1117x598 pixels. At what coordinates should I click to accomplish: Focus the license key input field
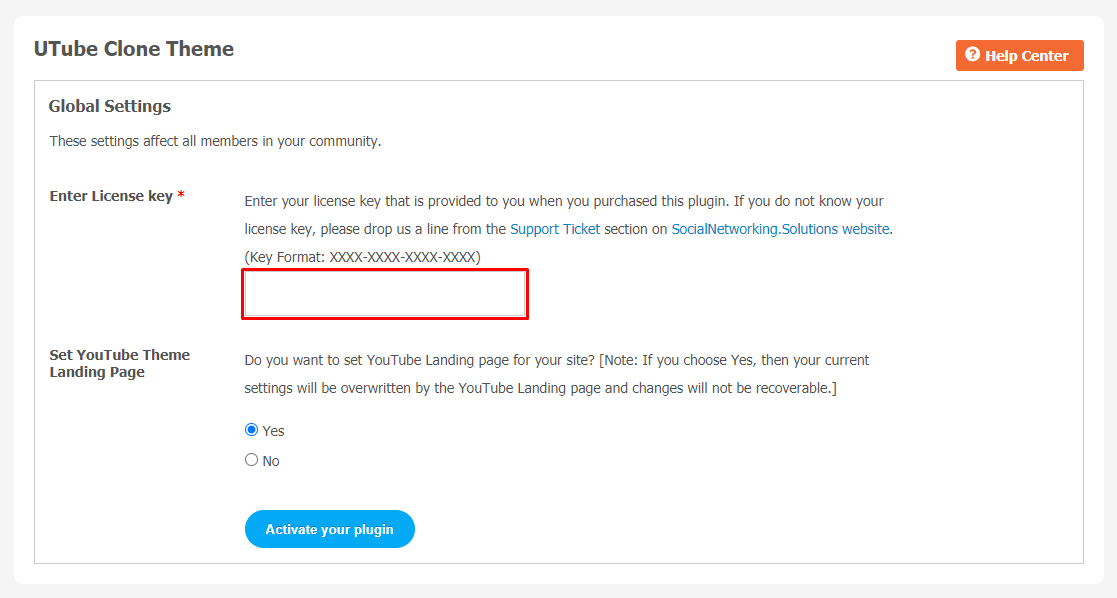(385, 294)
